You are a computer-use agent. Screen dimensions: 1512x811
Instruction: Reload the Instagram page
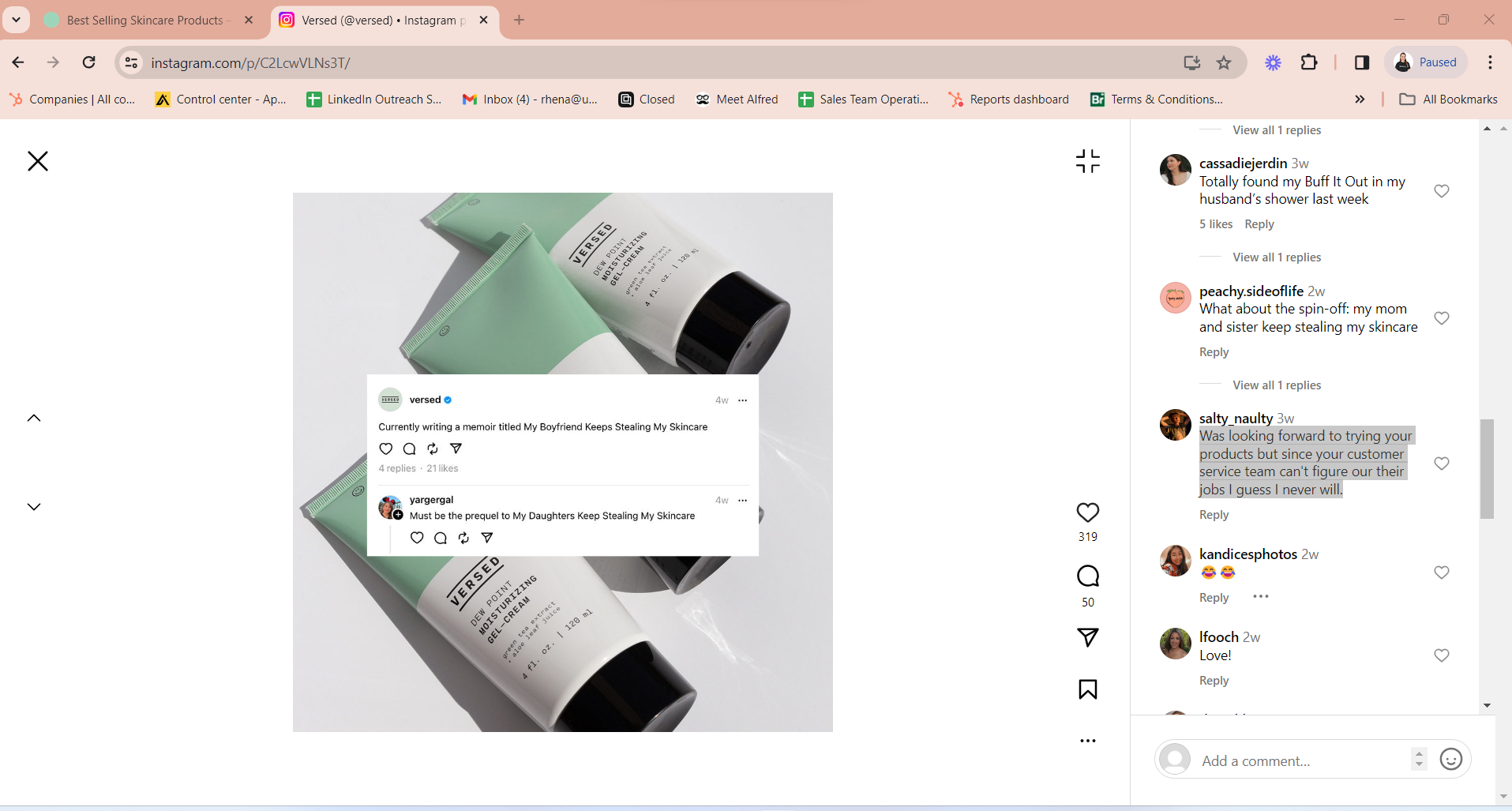coord(89,62)
